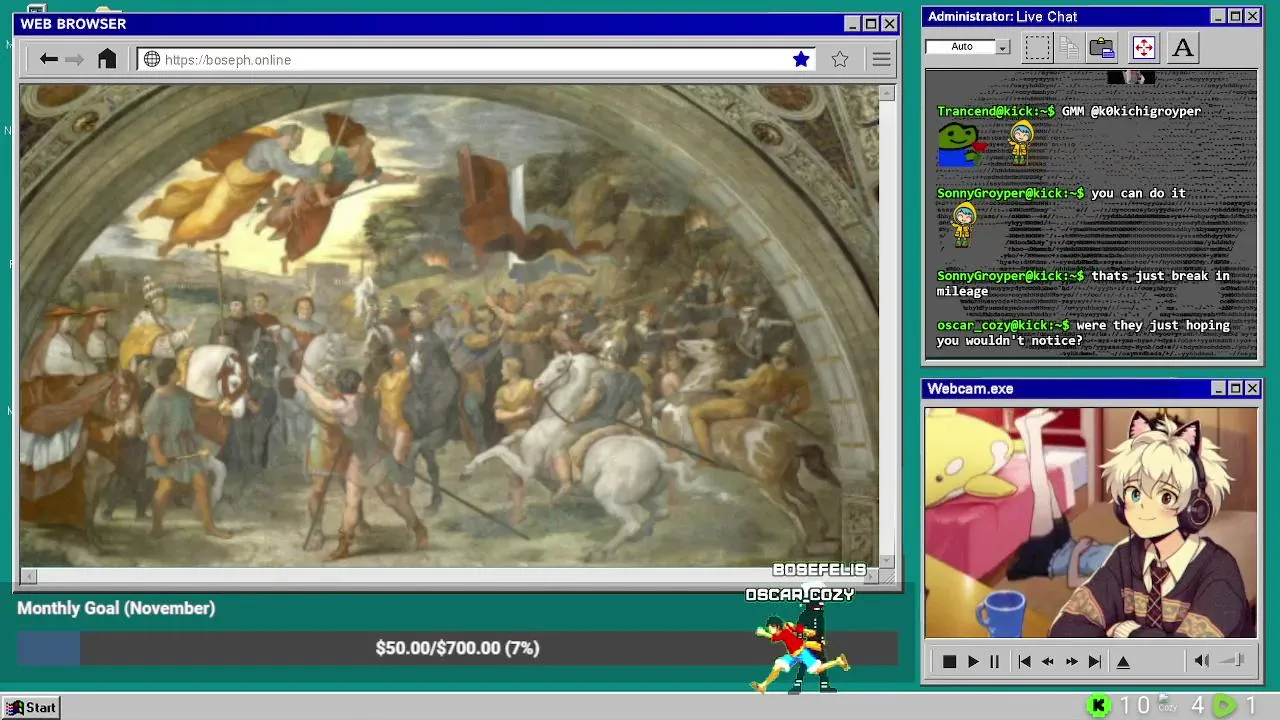
Task: Click the outlined favorites star
Action: click(x=840, y=60)
